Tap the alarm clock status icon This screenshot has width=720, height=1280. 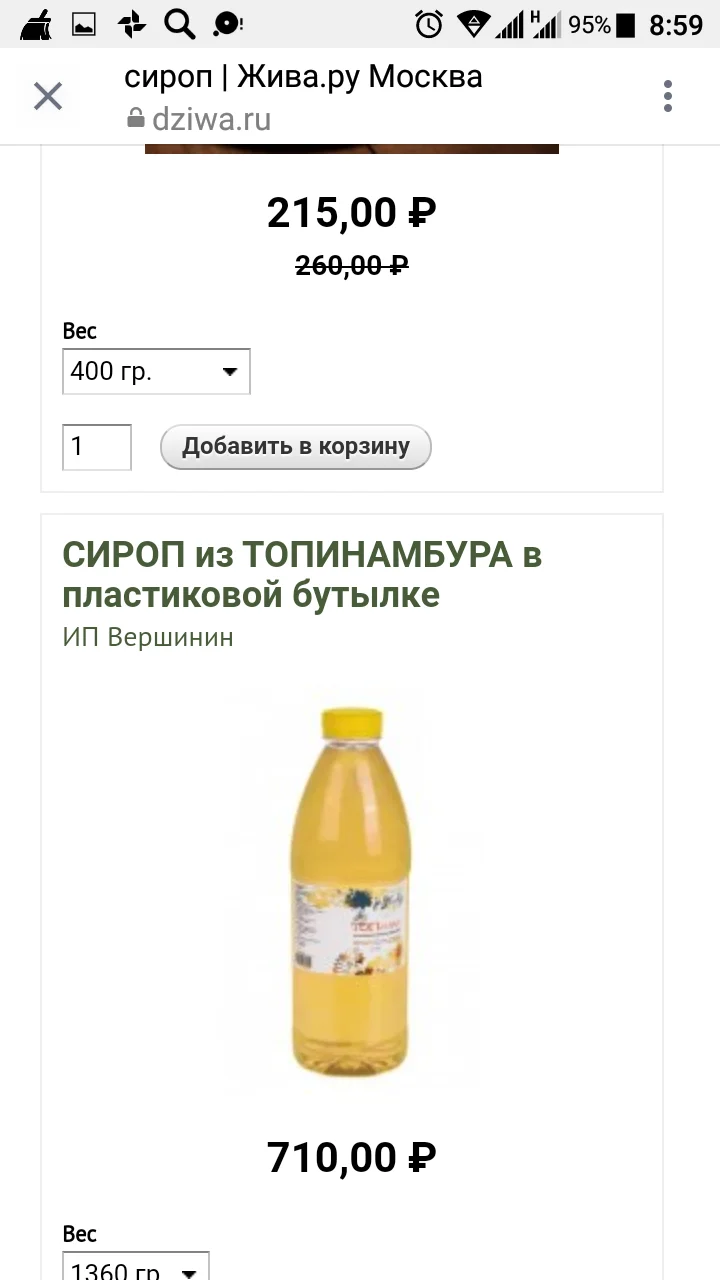[429, 24]
